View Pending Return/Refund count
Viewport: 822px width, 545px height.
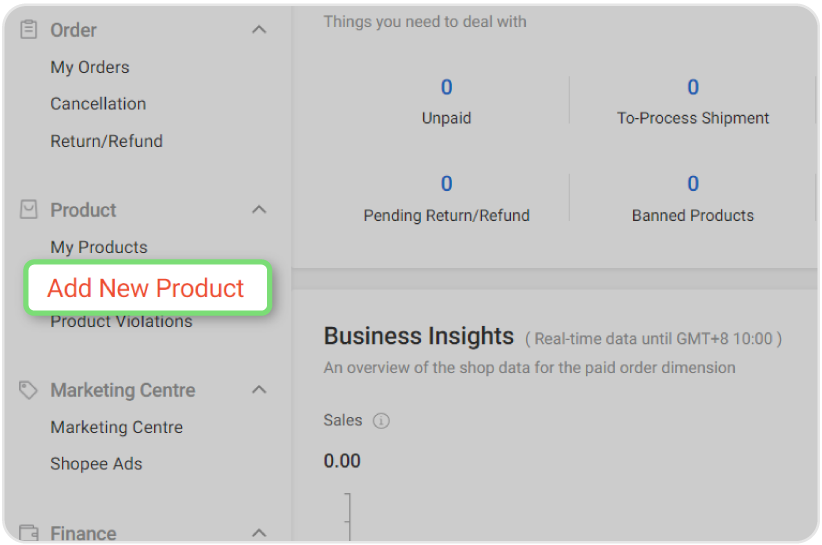click(x=446, y=184)
